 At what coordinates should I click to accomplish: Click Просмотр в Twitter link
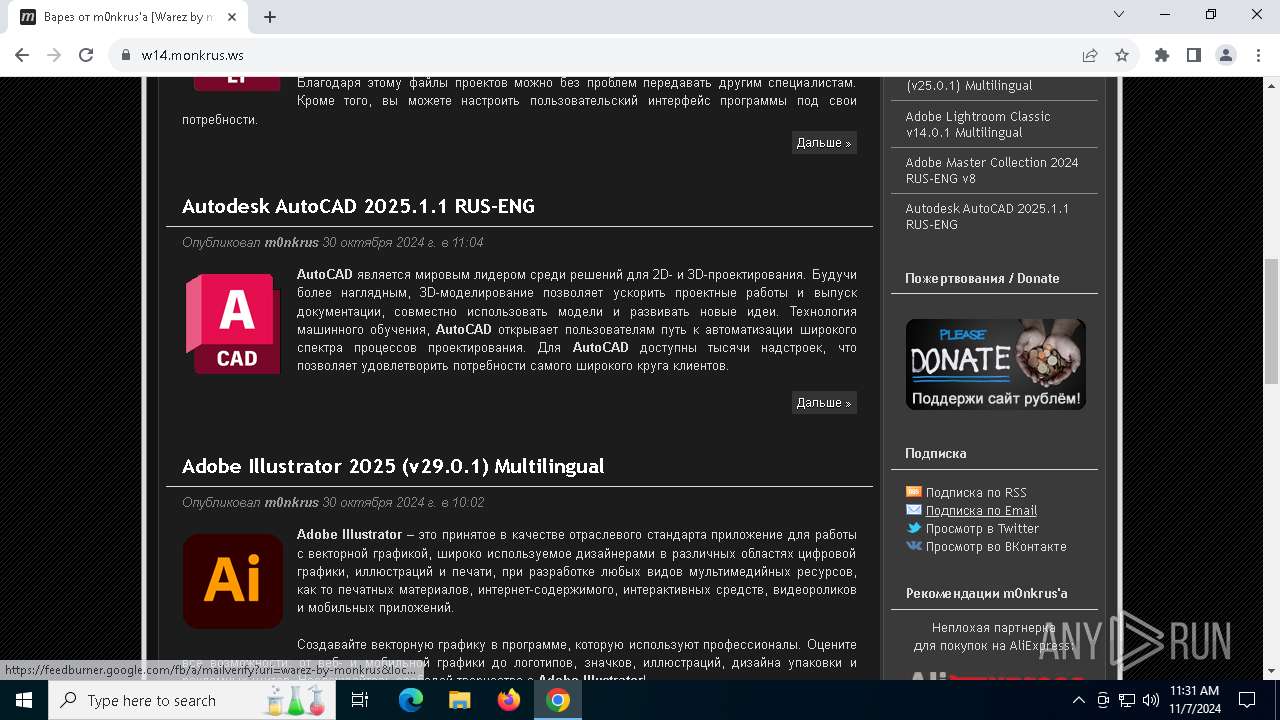pyautogui.click(x=982, y=528)
